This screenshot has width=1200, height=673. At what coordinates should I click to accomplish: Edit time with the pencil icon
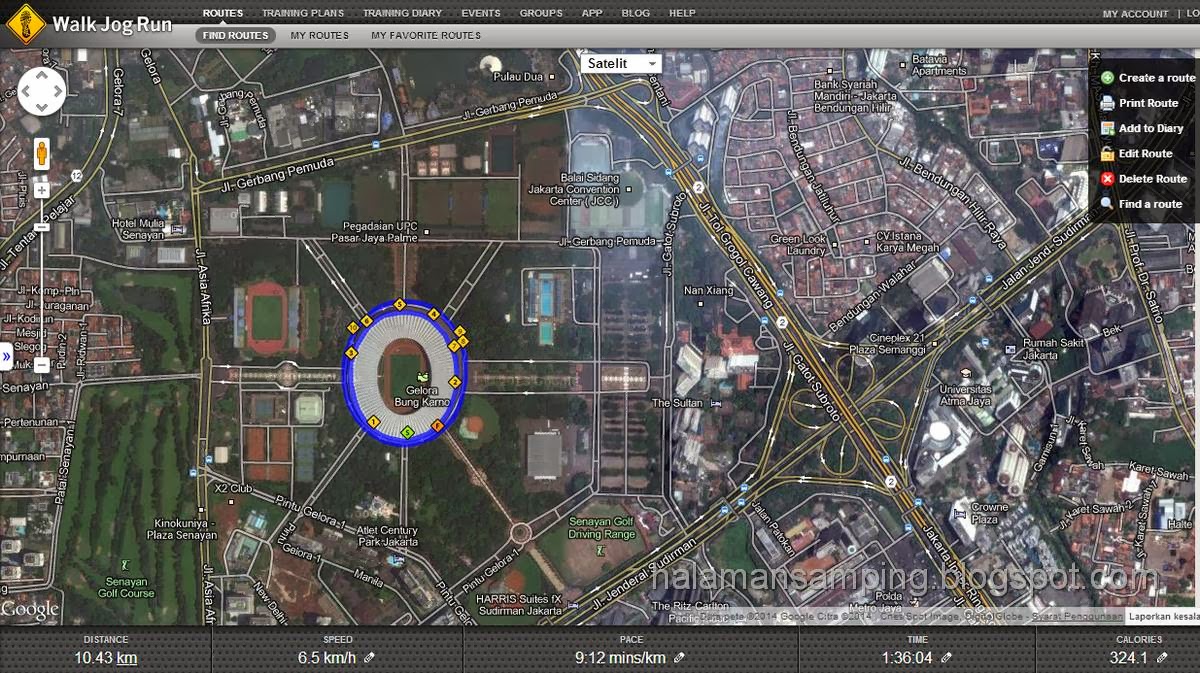[946, 657]
